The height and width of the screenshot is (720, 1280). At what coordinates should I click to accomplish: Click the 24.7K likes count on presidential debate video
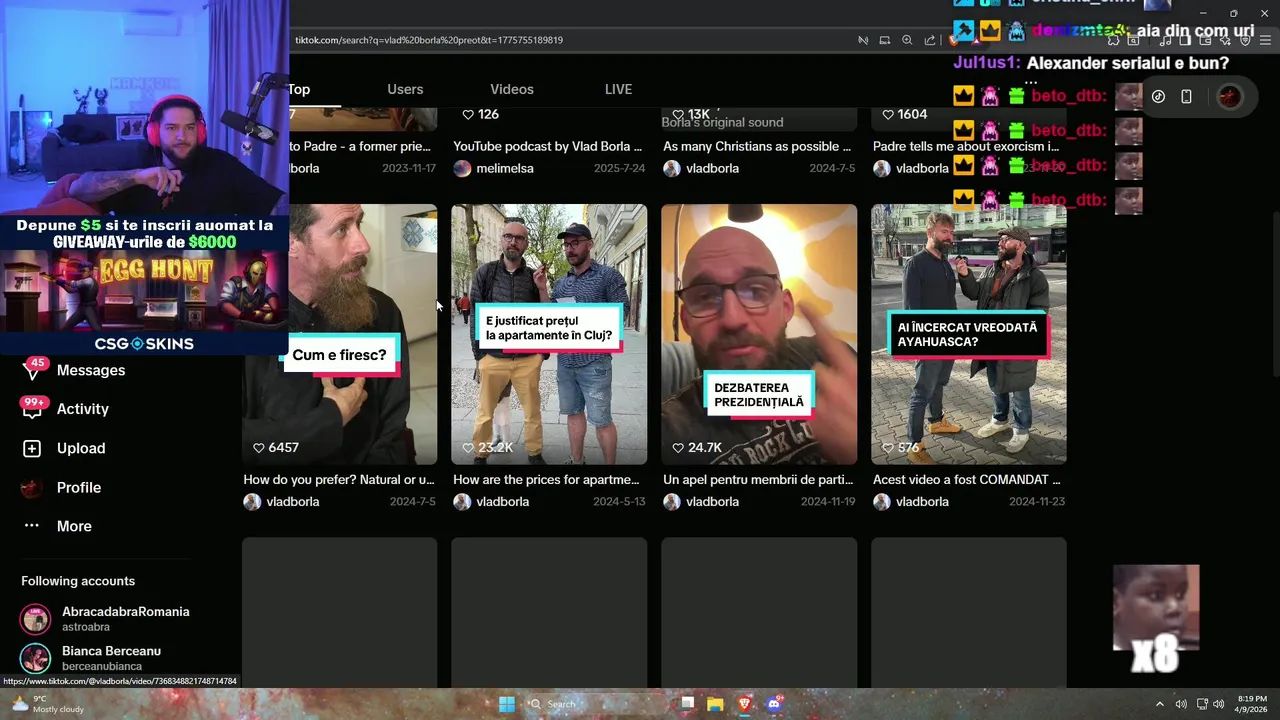(697, 448)
